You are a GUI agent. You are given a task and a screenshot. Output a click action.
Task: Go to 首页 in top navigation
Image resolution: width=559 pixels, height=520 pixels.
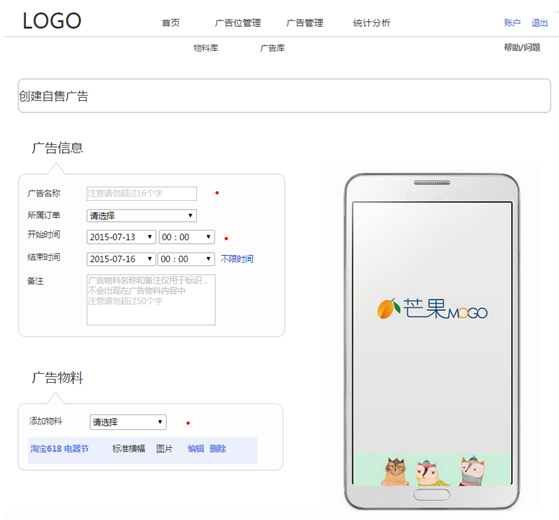pyautogui.click(x=171, y=23)
